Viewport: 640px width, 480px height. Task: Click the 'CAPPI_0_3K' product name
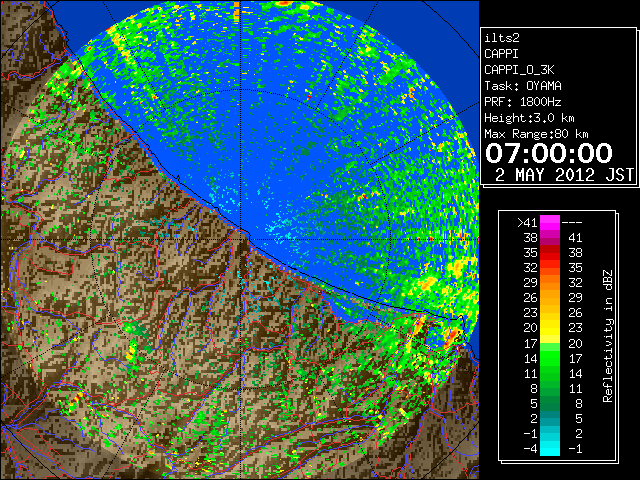[x=519, y=70]
